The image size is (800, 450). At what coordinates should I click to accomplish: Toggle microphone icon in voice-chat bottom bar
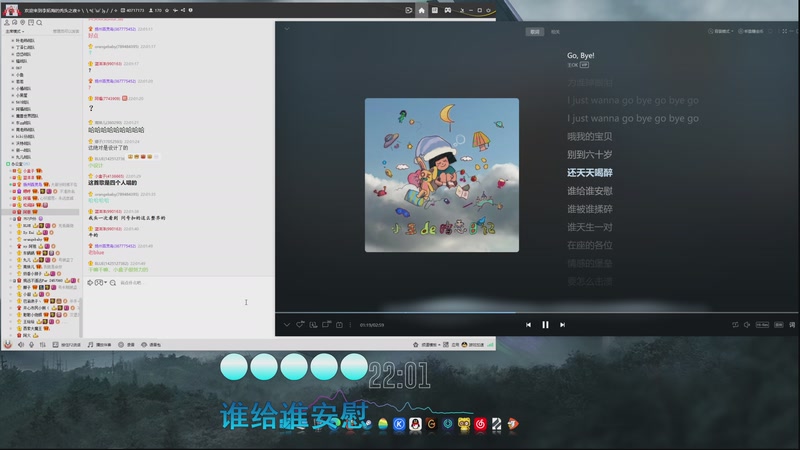(x=32, y=345)
